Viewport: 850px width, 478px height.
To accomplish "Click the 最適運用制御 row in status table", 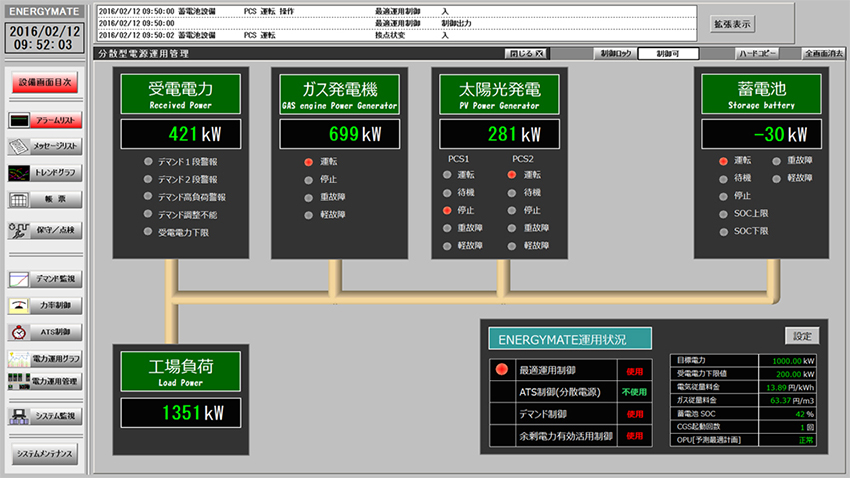I will click(x=570, y=371).
